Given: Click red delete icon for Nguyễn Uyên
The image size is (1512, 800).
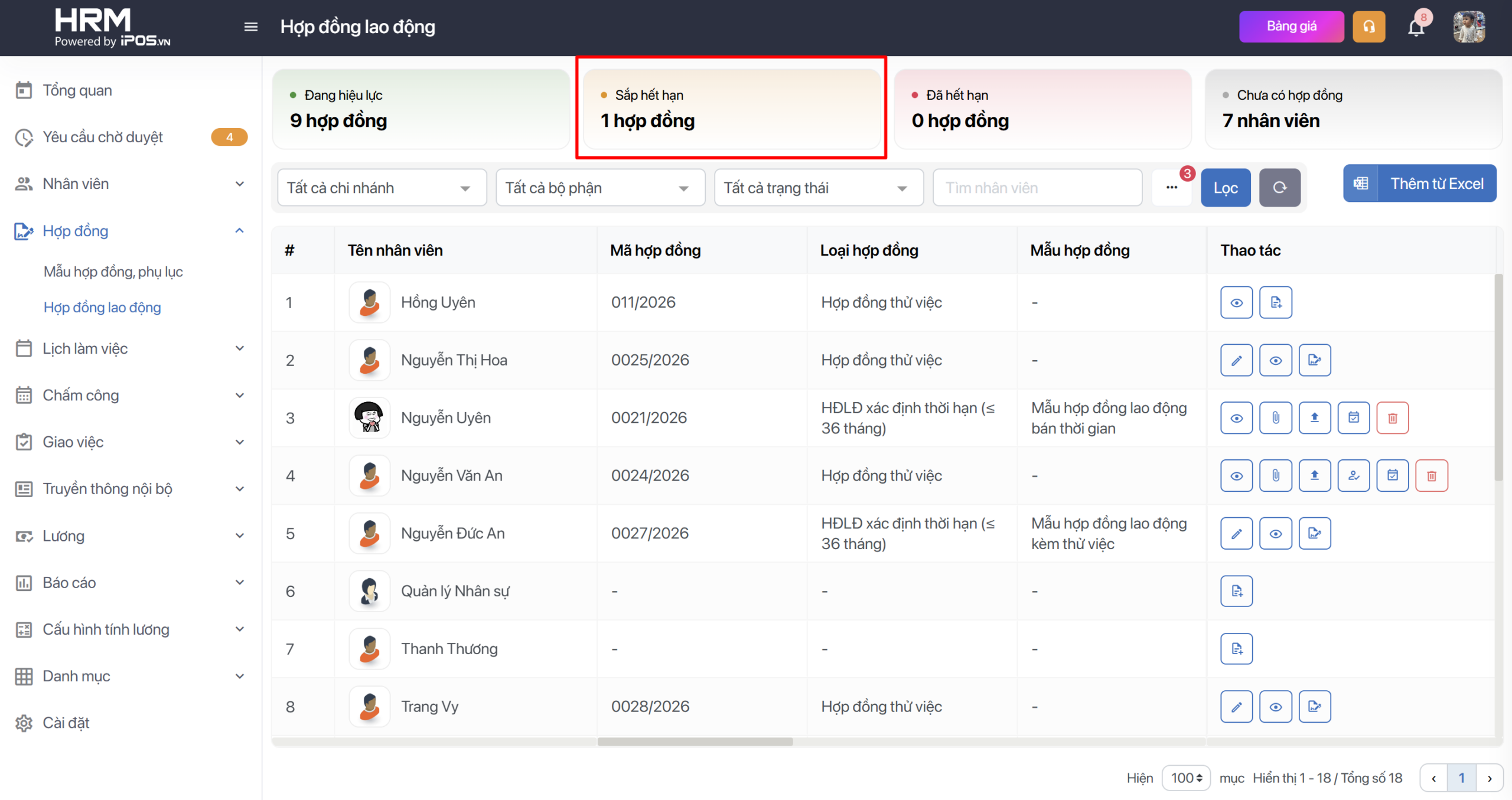Looking at the screenshot, I should (1392, 418).
